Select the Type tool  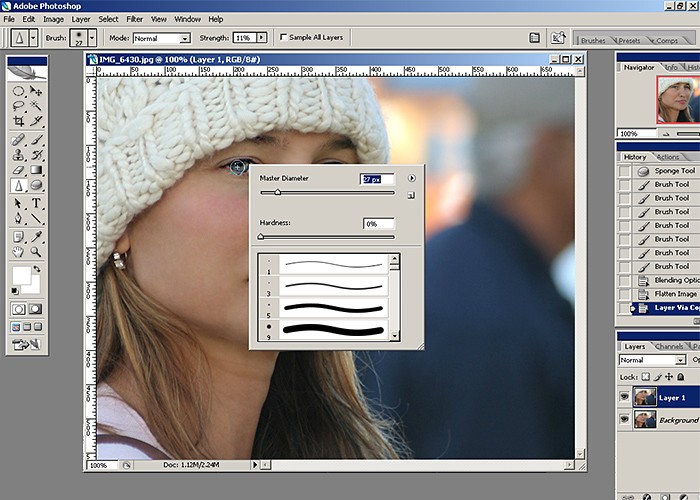[x=36, y=204]
